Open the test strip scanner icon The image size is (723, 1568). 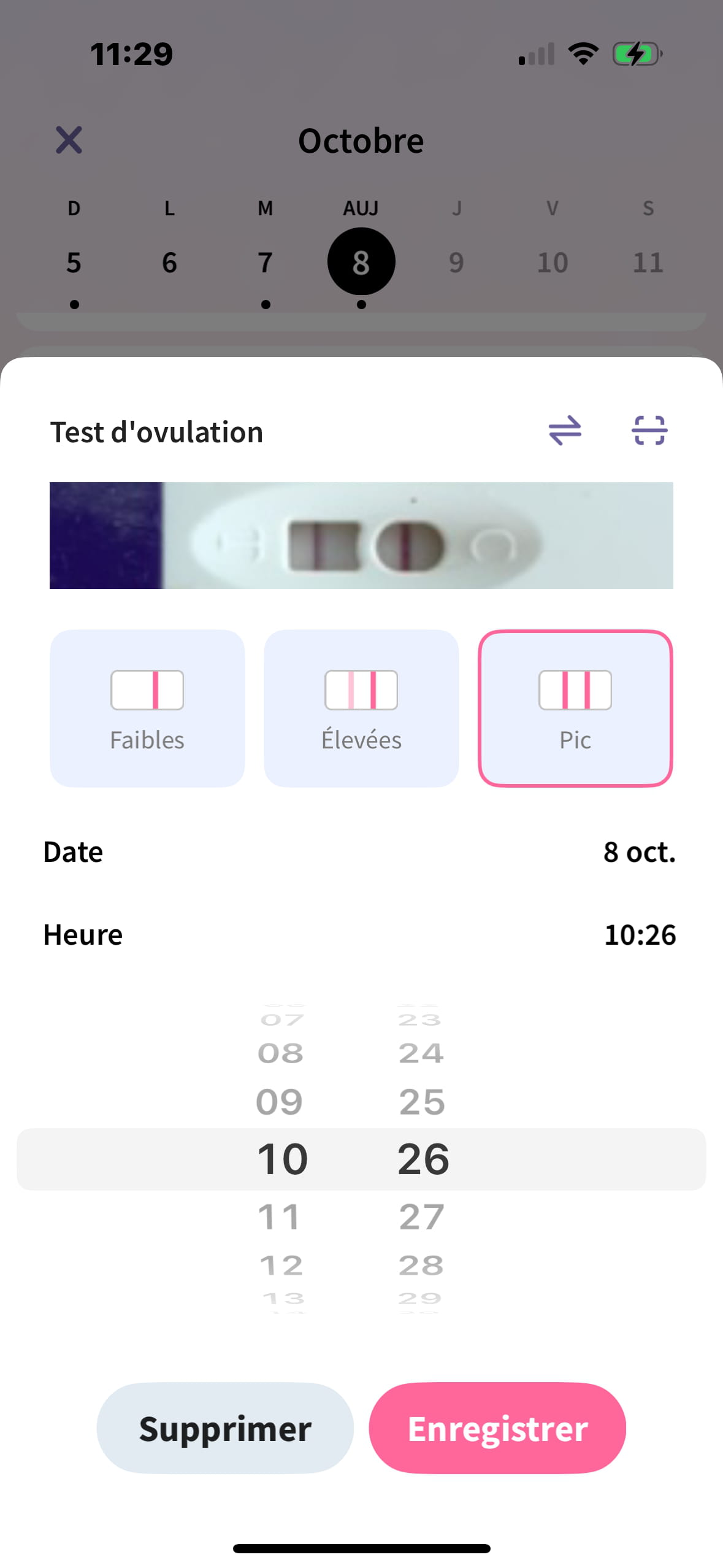pyautogui.click(x=649, y=430)
